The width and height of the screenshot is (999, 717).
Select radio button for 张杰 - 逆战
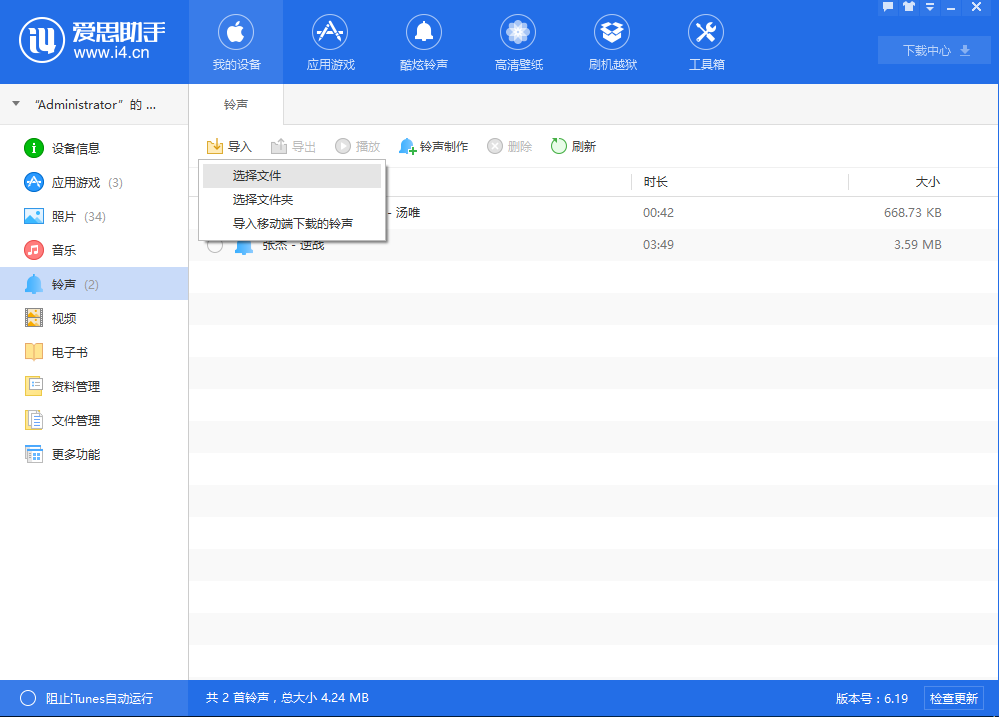215,245
